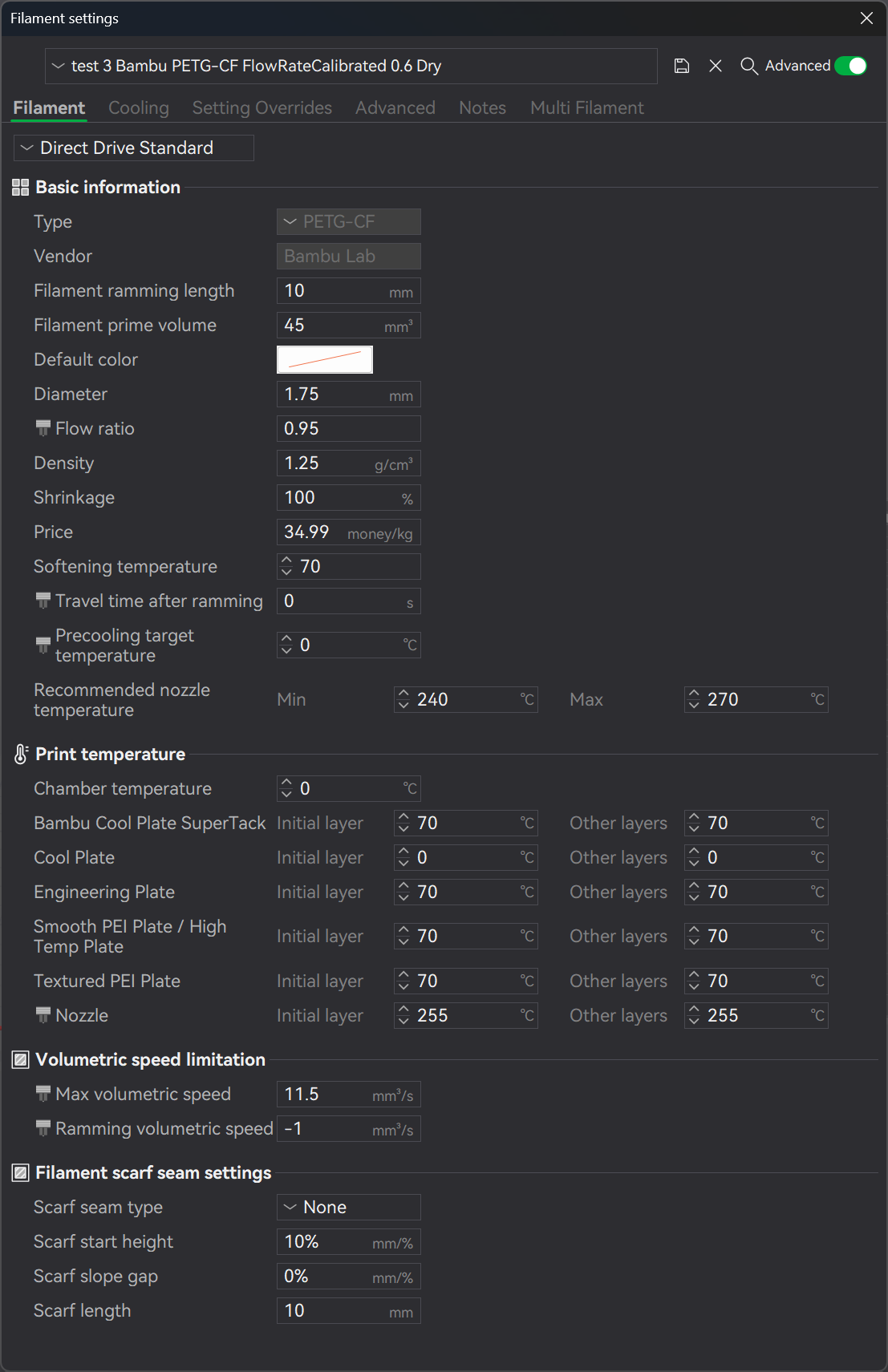The image size is (888, 1372).
Task: Open the Scarf seam type dropdown
Action: coord(348,1208)
